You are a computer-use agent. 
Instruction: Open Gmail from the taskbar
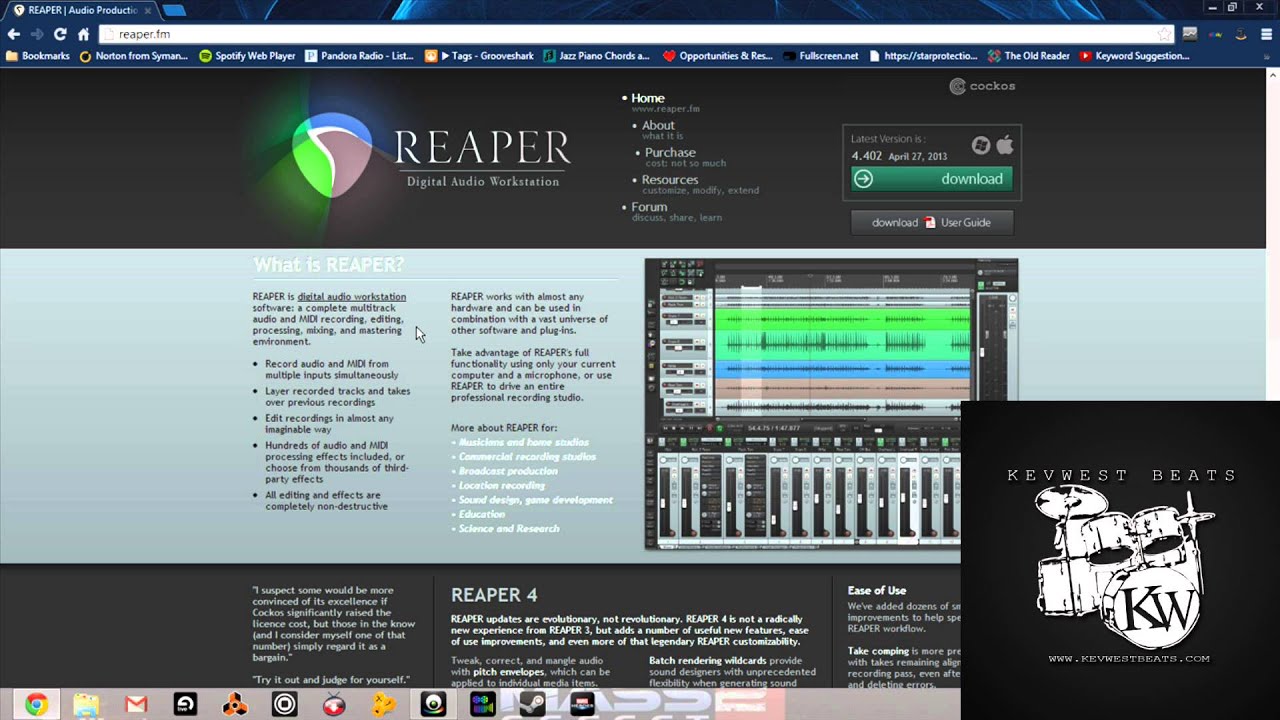136,705
